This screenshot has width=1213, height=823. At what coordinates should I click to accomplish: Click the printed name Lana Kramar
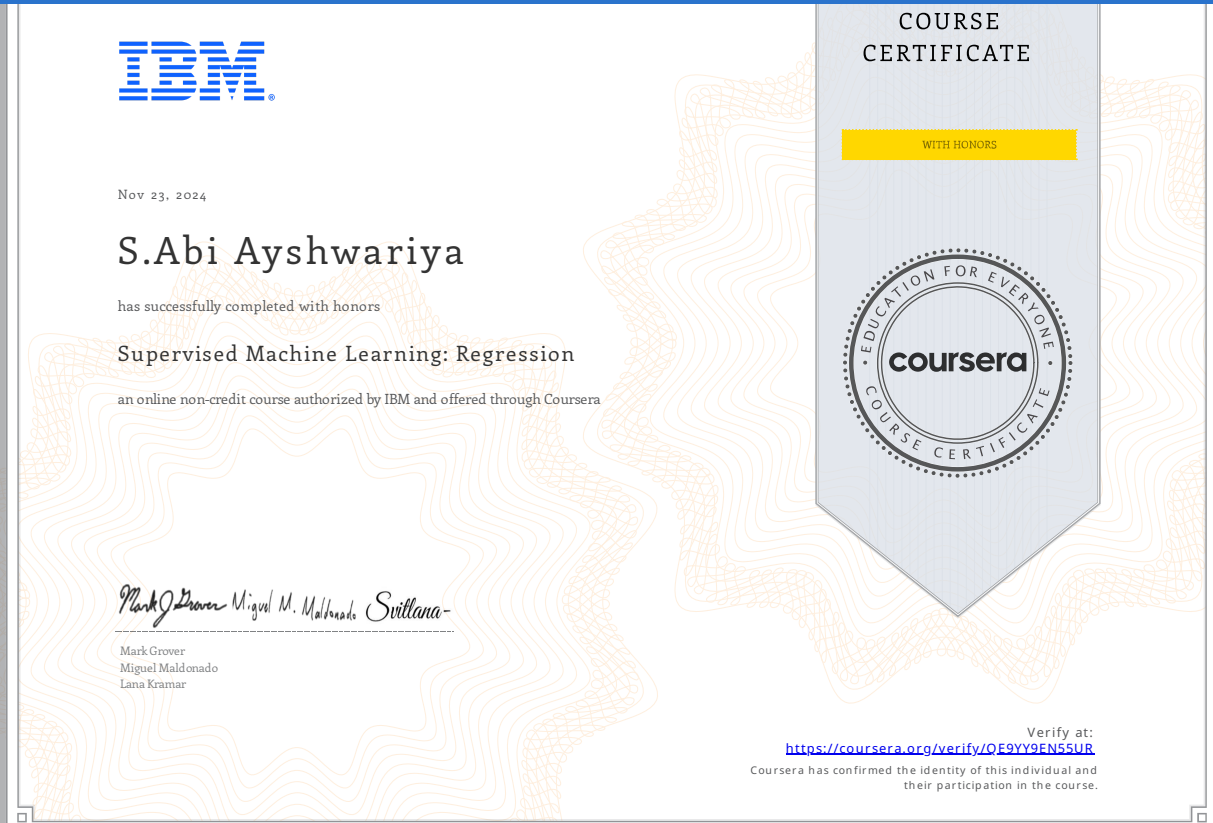152,684
